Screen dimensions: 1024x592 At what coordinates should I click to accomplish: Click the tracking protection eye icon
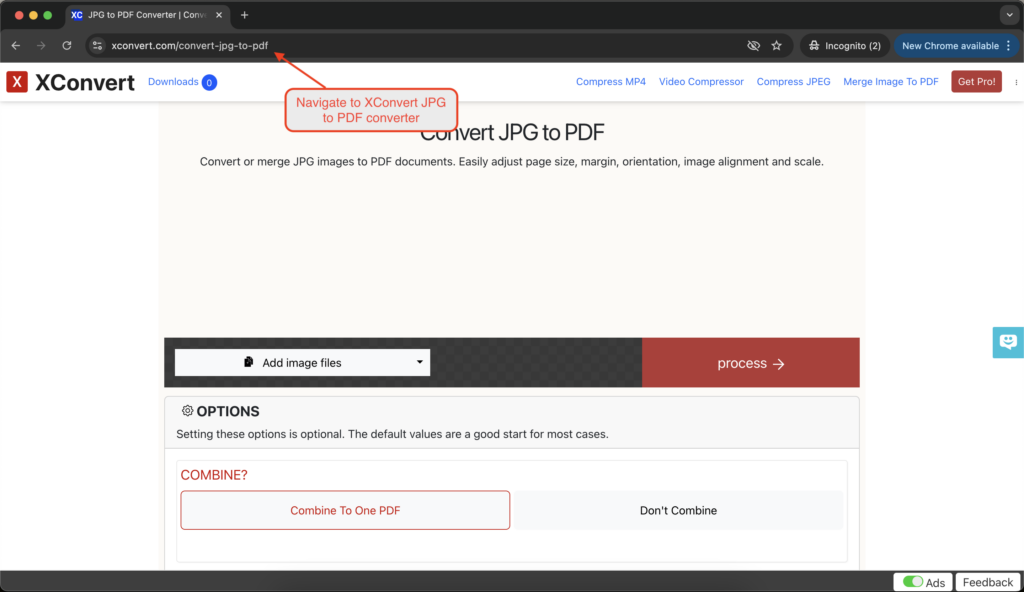pos(753,46)
